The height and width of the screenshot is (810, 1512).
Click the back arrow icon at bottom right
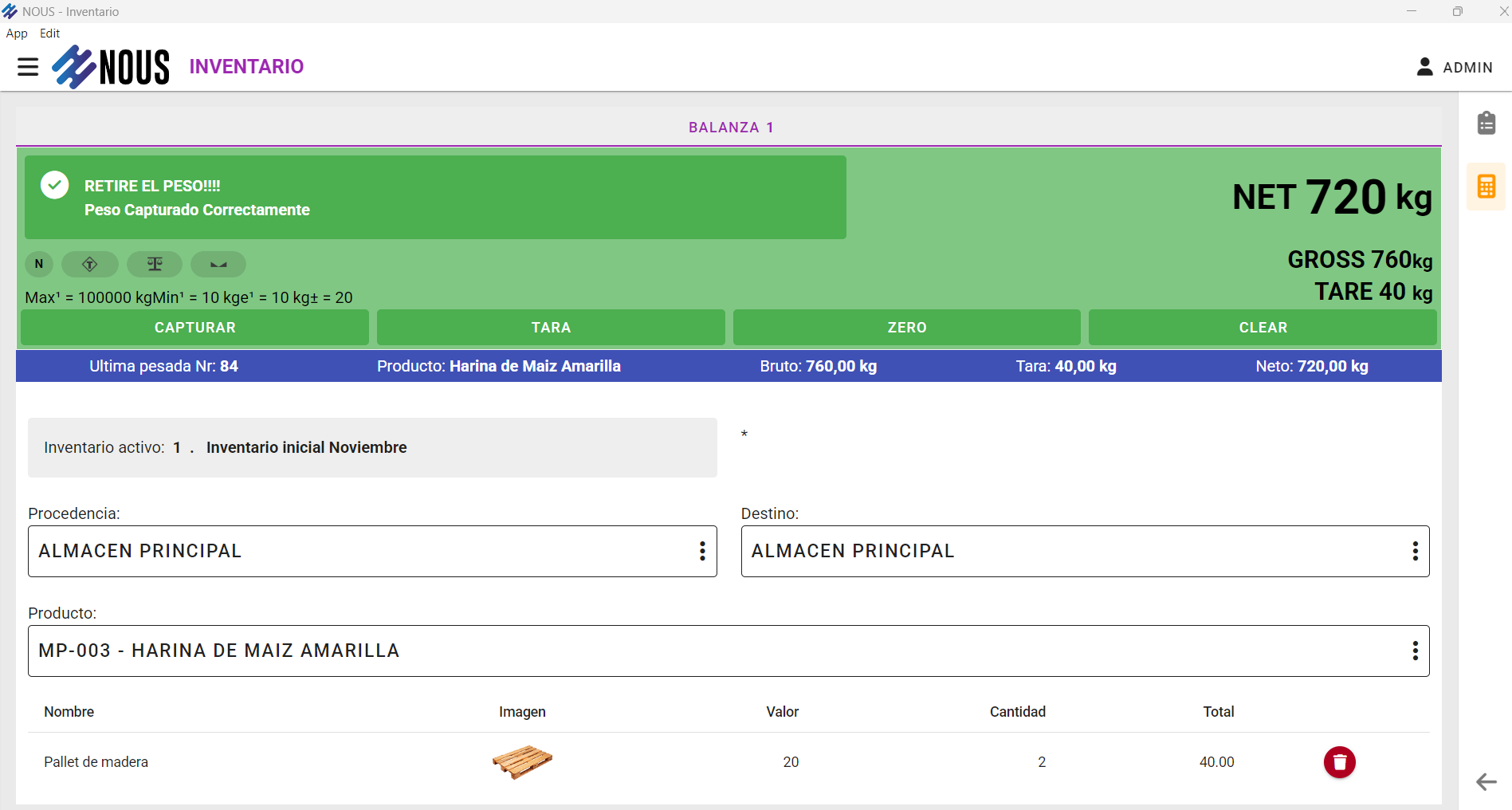pos(1486,782)
